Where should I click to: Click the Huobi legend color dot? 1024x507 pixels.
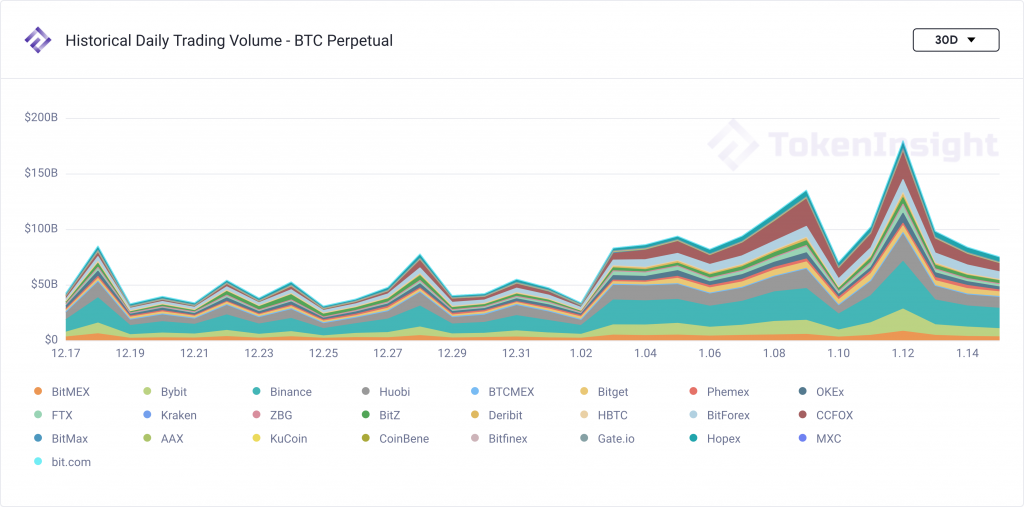click(368, 392)
